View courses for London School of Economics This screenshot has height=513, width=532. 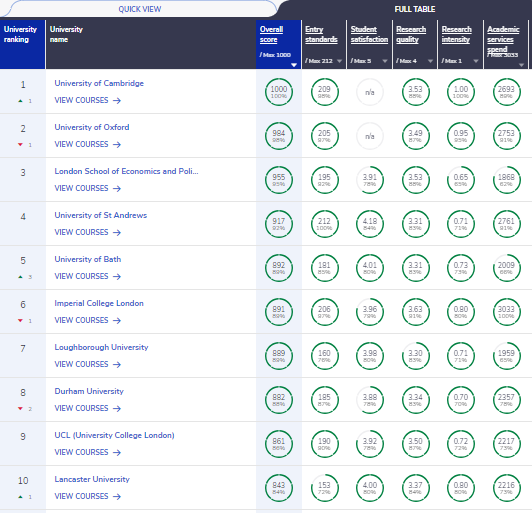pyautogui.click(x=88, y=188)
